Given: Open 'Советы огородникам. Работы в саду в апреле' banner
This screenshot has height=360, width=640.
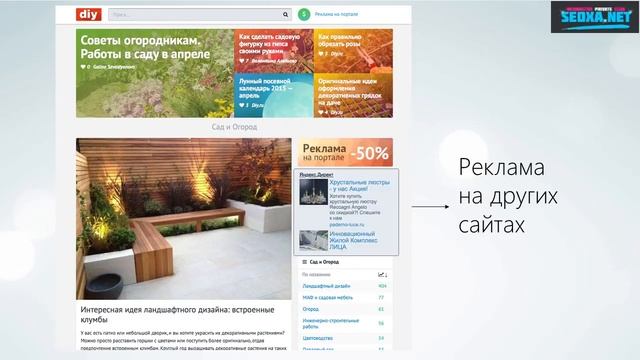Looking at the screenshot, I should tap(155, 73).
